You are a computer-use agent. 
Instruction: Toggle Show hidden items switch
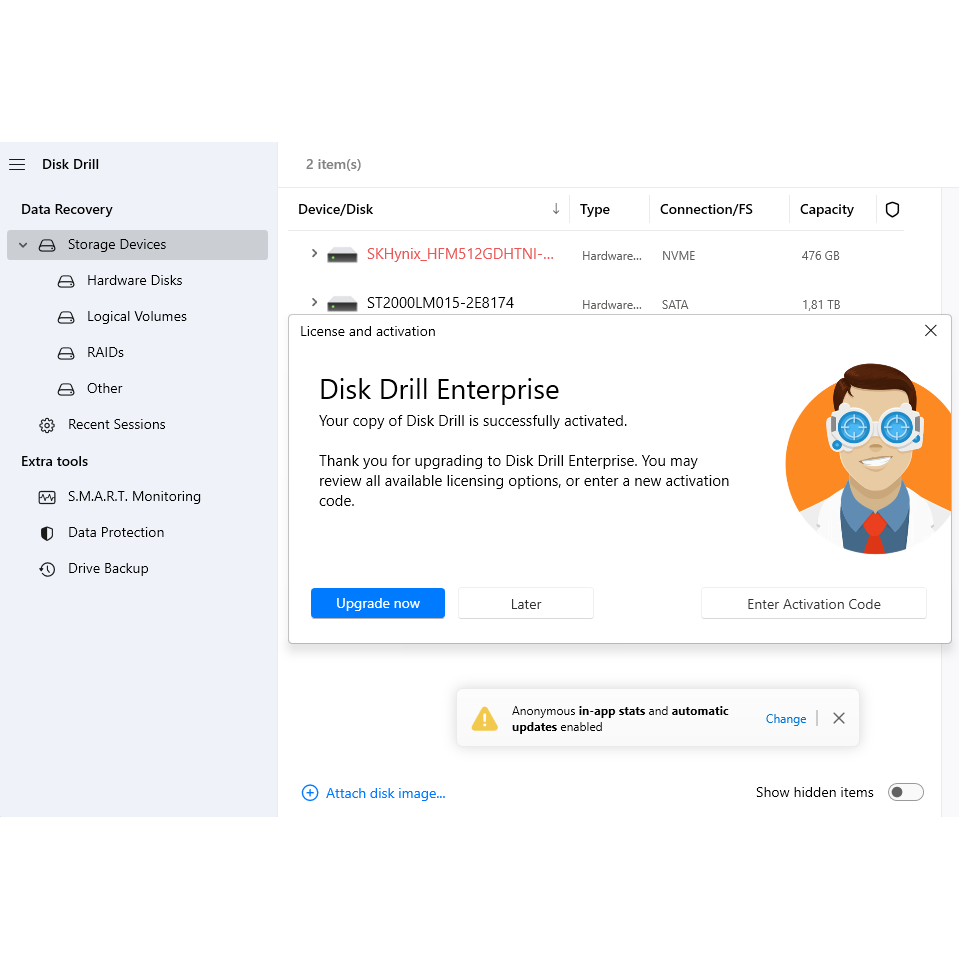tap(905, 792)
